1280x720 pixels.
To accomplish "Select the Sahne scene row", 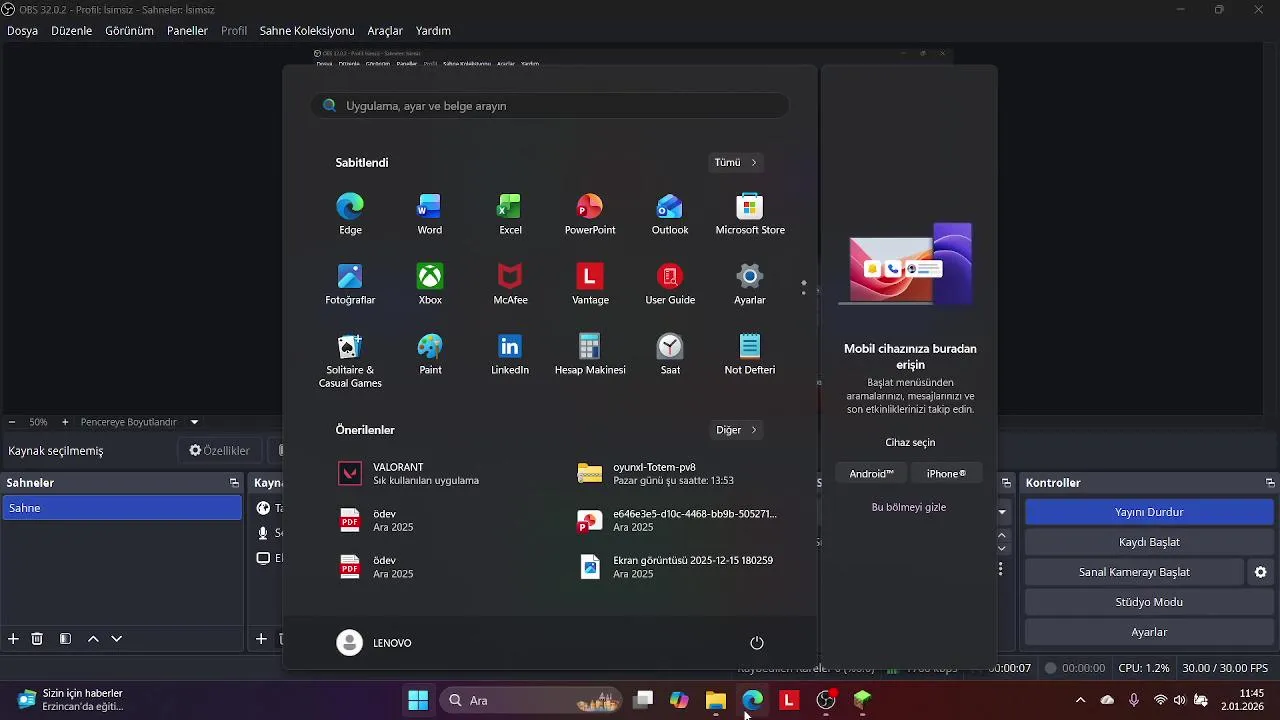I will (x=121, y=508).
